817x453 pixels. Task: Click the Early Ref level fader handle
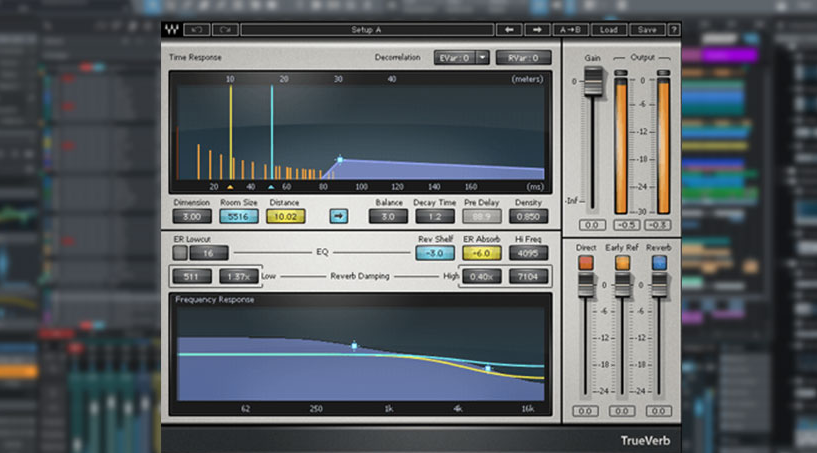(x=622, y=285)
